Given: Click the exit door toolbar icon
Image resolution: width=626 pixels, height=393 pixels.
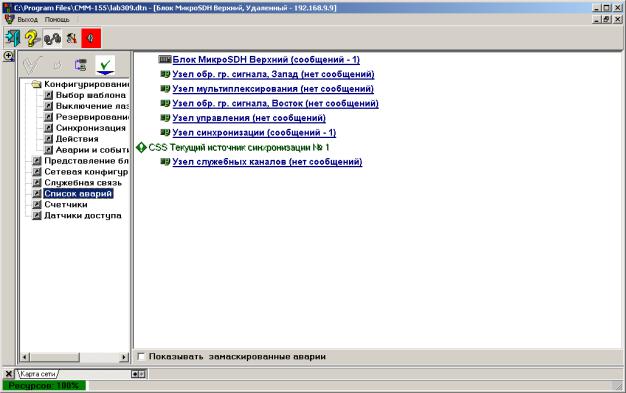Looking at the screenshot, I should (x=13, y=38).
